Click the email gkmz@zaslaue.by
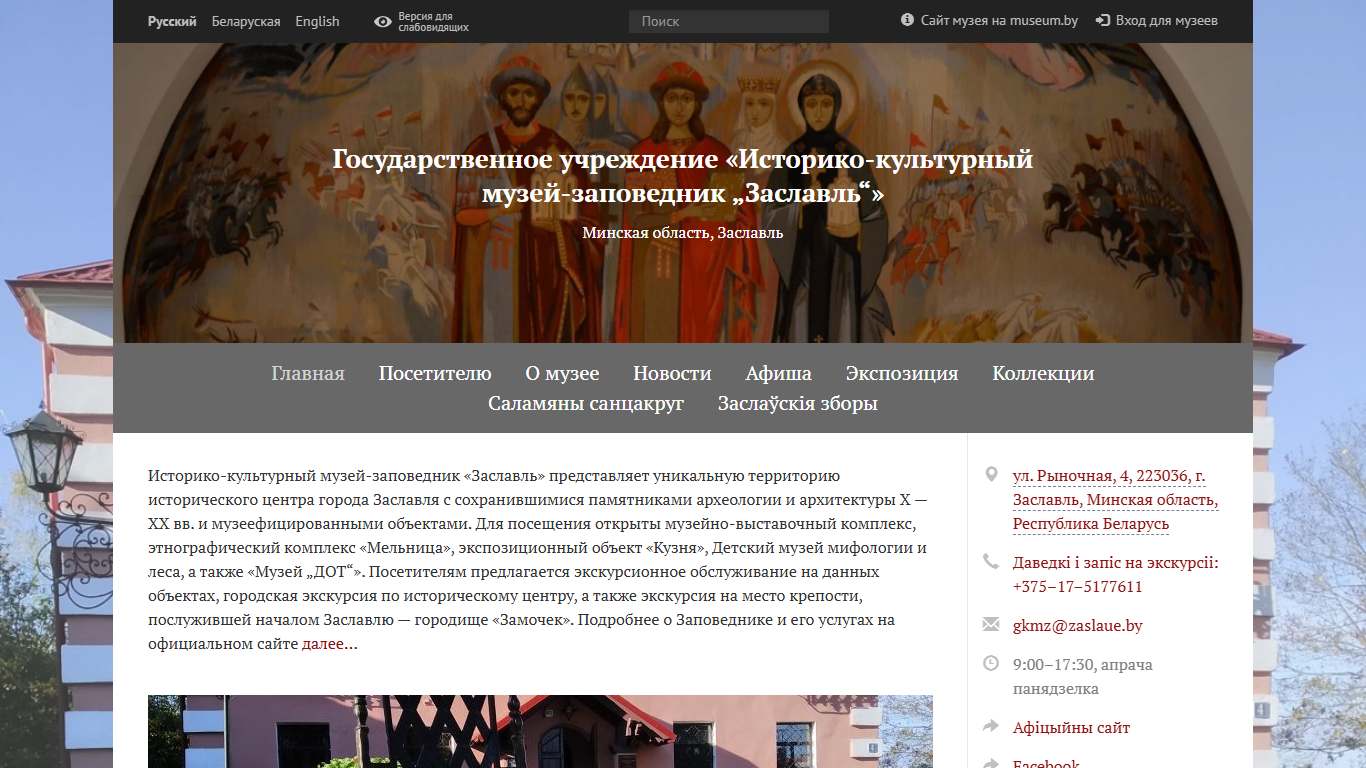Viewport: 1366px width, 768px height. point(1077,626)
